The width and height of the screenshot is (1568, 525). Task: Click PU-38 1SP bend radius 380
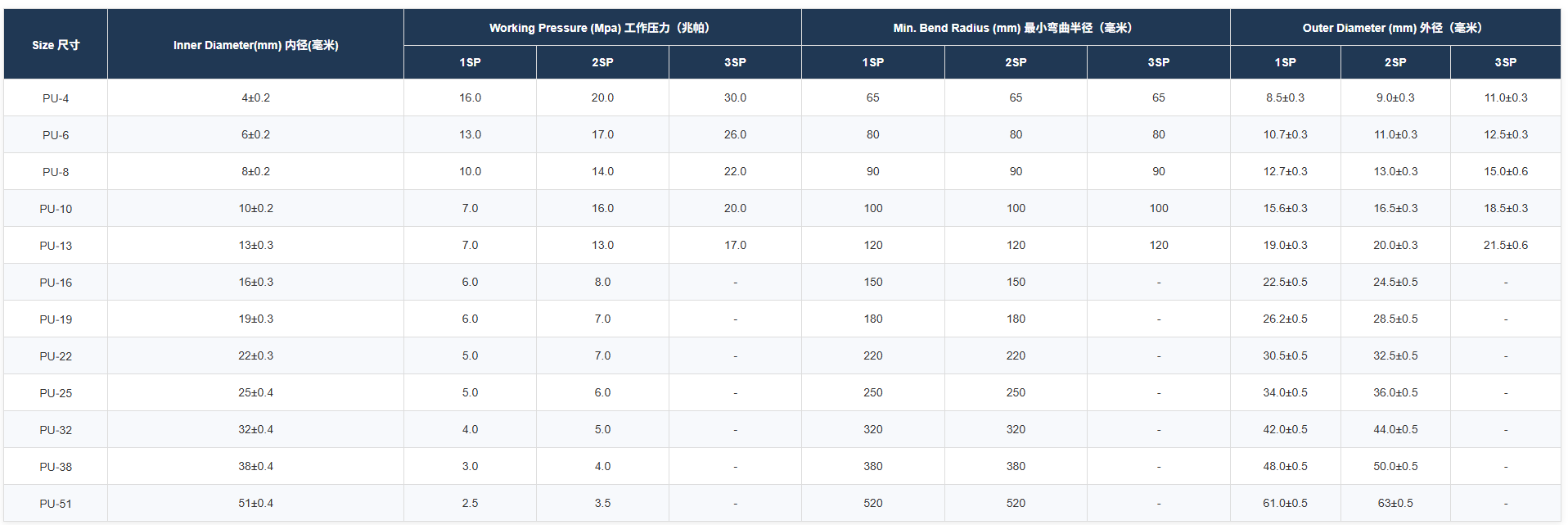tap(873, 466)
